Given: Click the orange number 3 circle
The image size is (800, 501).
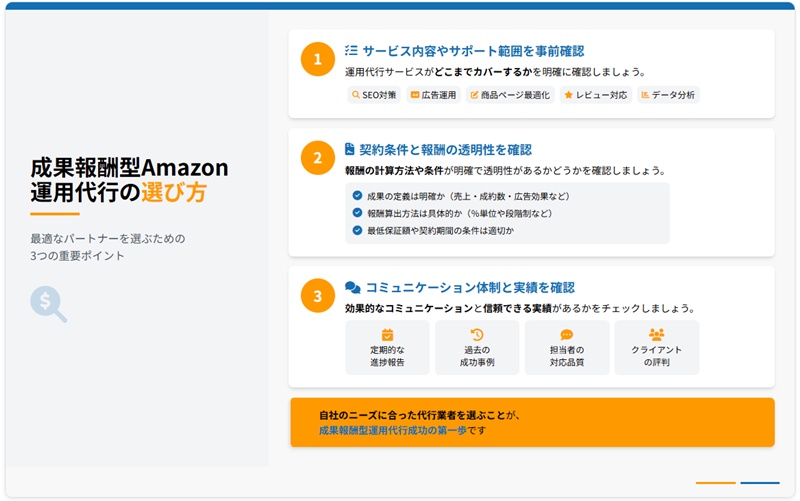Looking at the screenshot, I should pyautogui.click(x=317, y=296).
